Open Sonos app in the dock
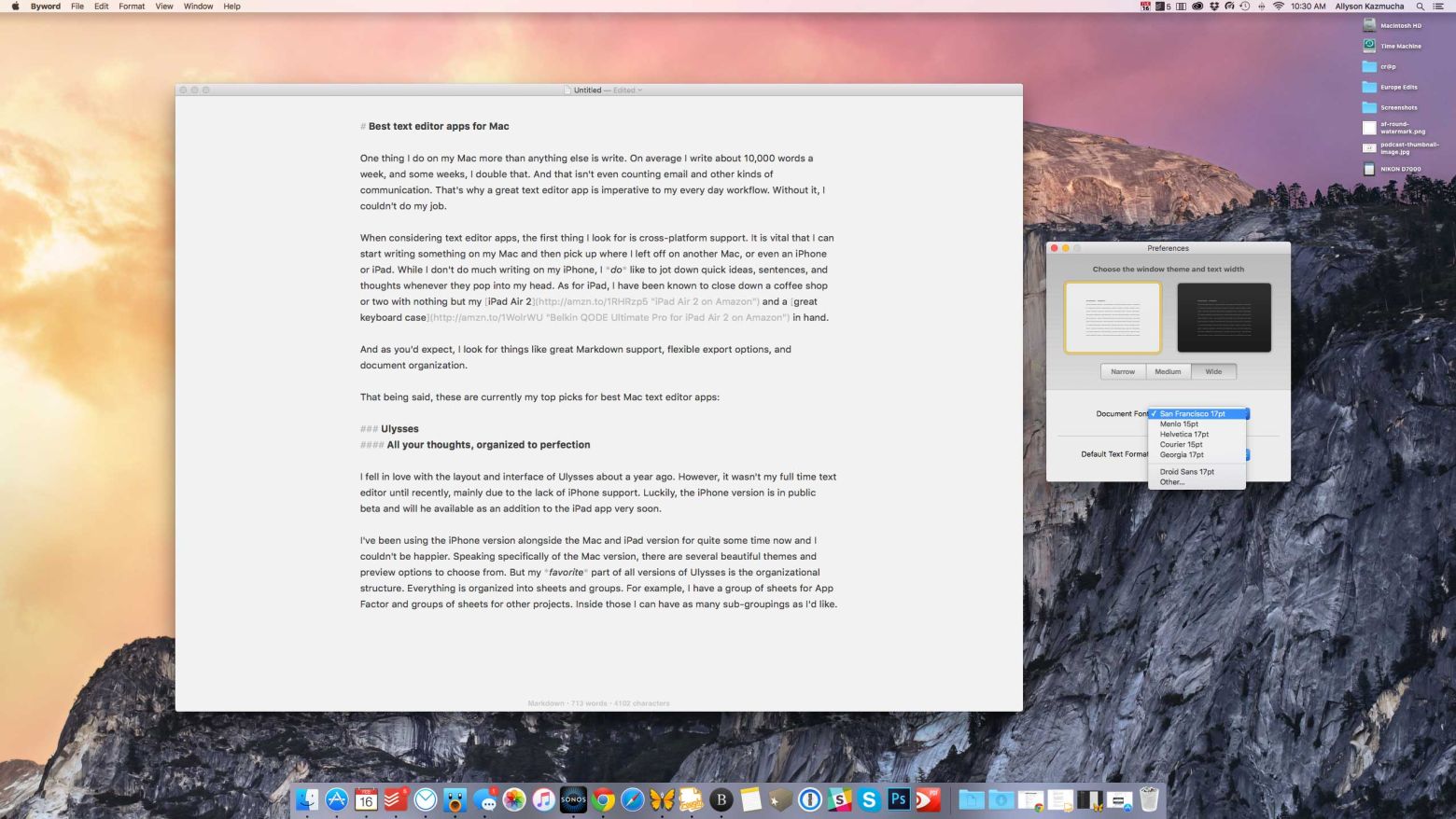Screen dimensions: 1456x819 pyautogui.click(x=573, y=799)
